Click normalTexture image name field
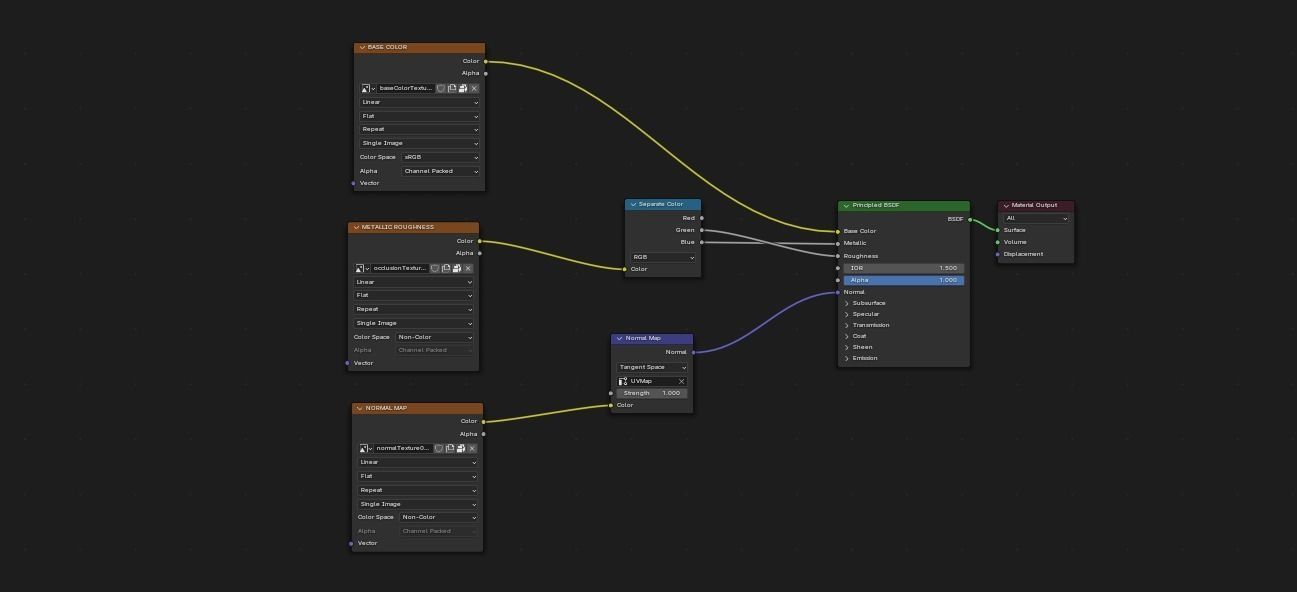The width and height of the screenshot is (1297, 592). [403, 448]
